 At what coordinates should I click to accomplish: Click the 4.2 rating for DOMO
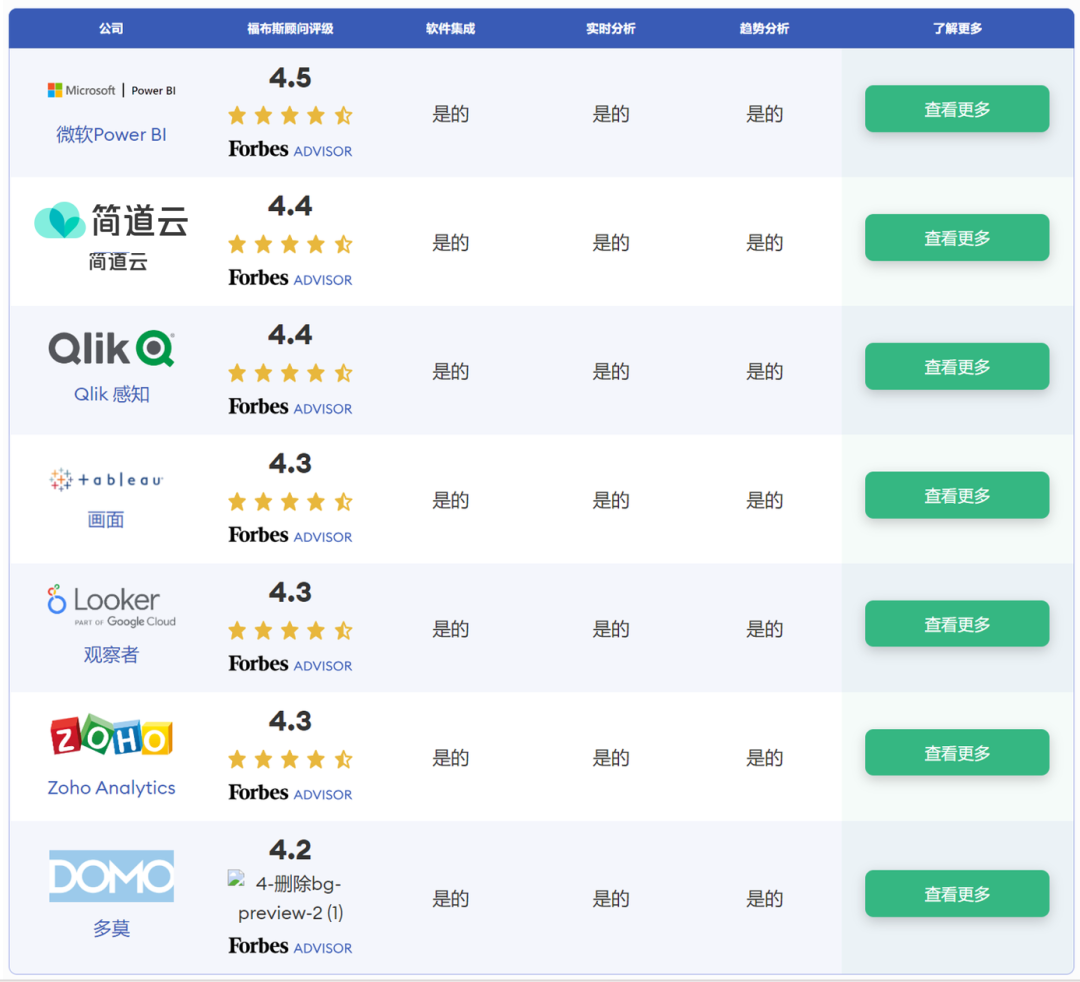290,850
